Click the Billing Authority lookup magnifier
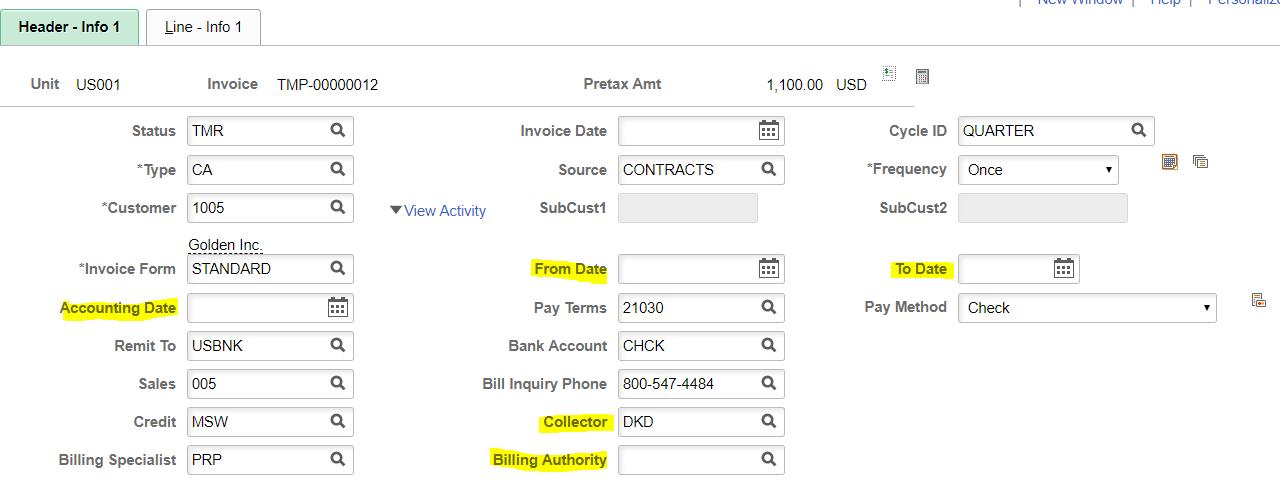This screenshot has width=1280, height=483. [769, 460]
